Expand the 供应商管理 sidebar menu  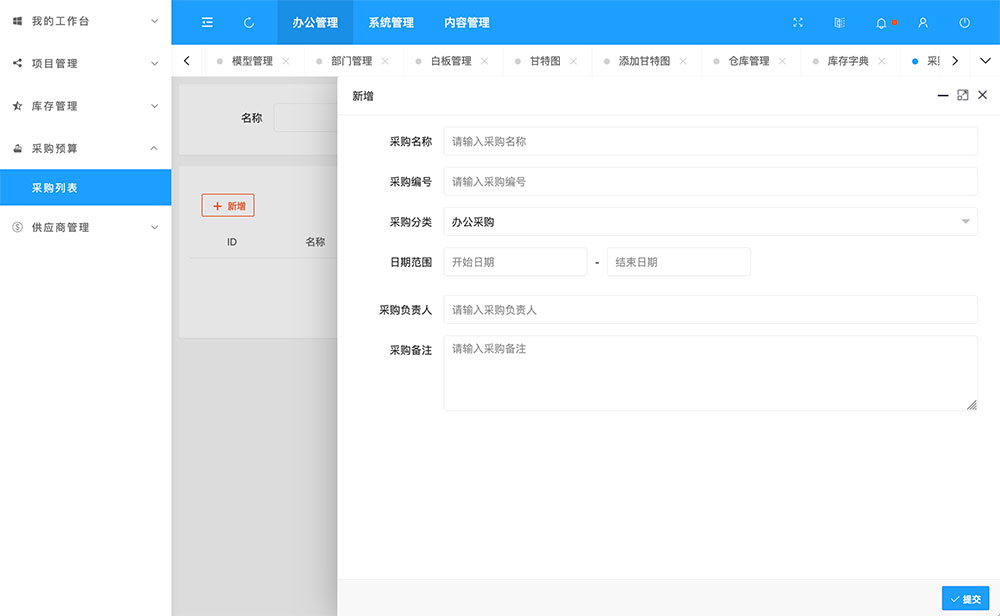point(85,228)
